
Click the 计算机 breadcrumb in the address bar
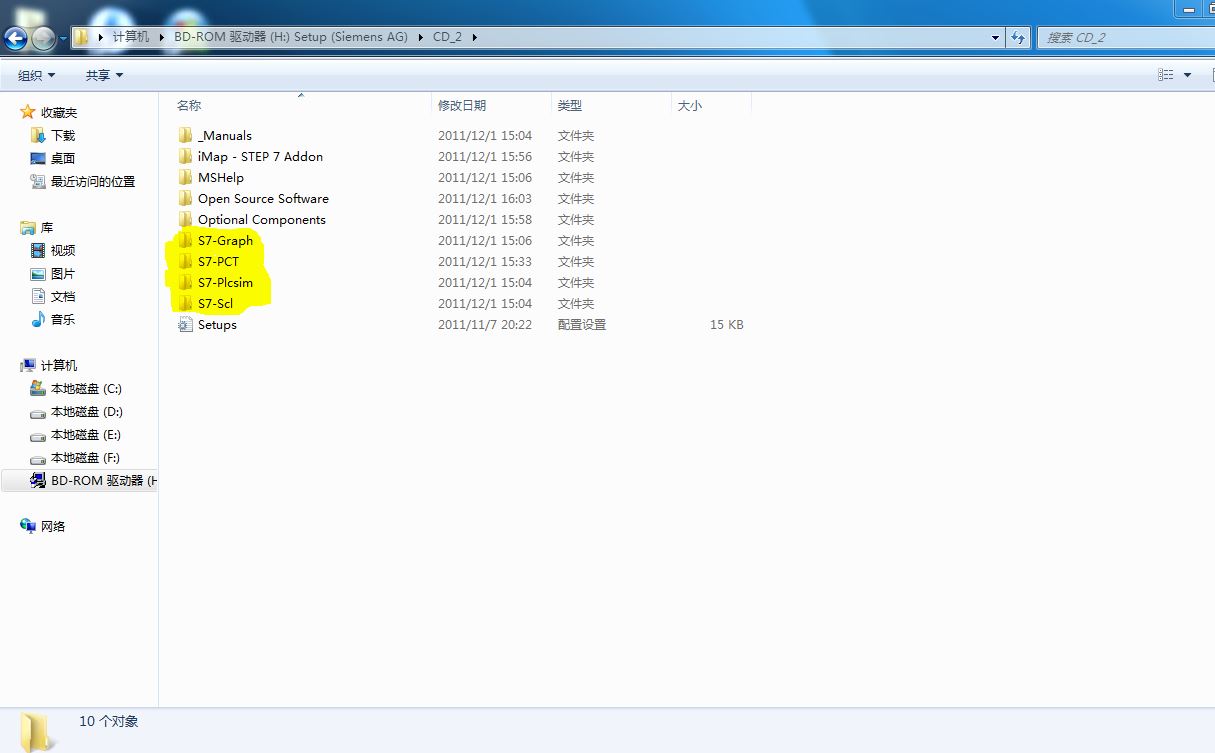[130, 37]
